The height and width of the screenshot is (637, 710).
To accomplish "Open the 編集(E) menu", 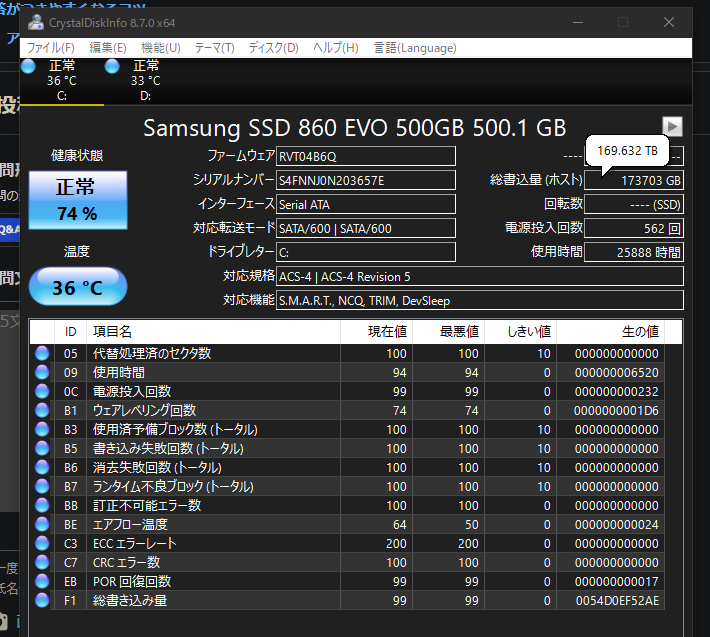I will click(108, 48).
